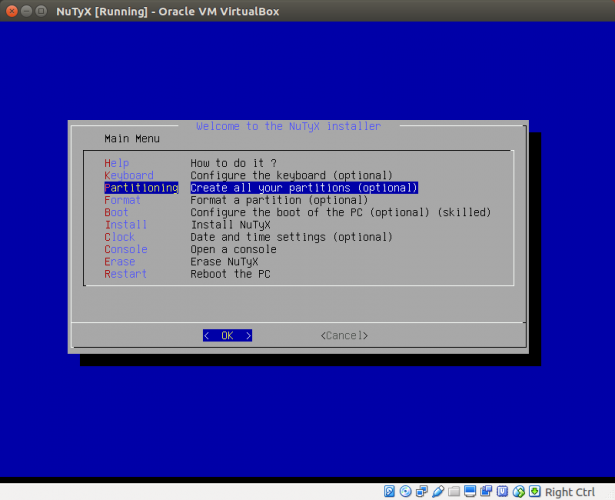Click the network adapters status icon
The width and height of the screenshot is (615, 500).
click(x=422, y=491)
